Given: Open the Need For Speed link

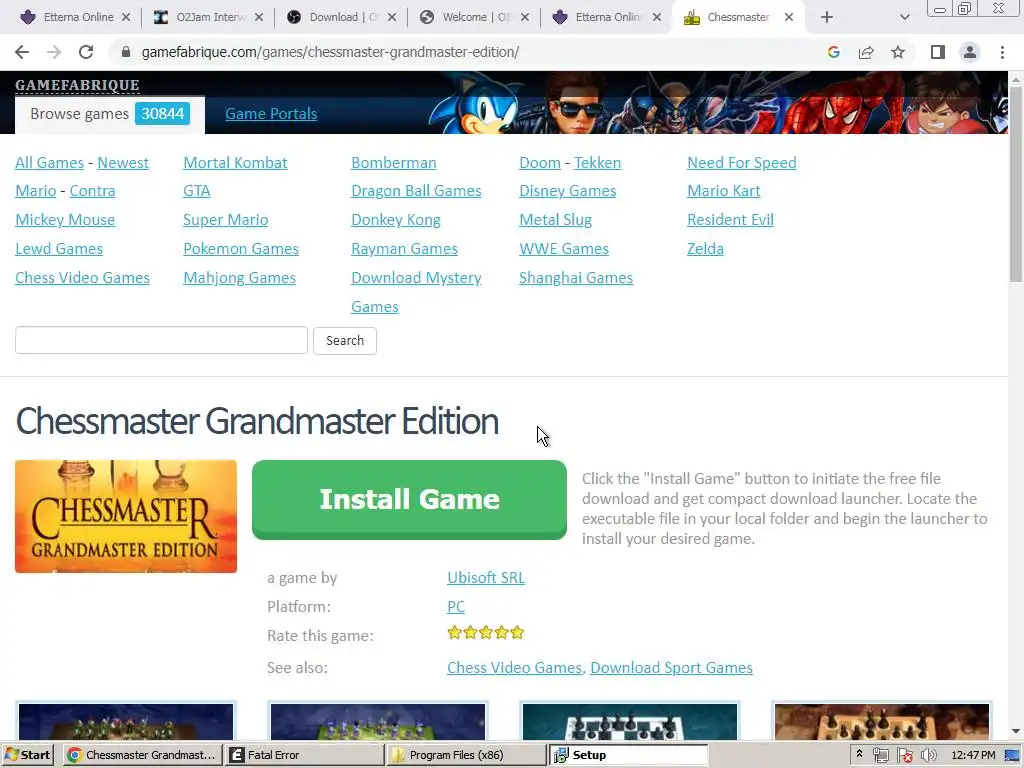Looking at the screenshot, I should point(741,163).
